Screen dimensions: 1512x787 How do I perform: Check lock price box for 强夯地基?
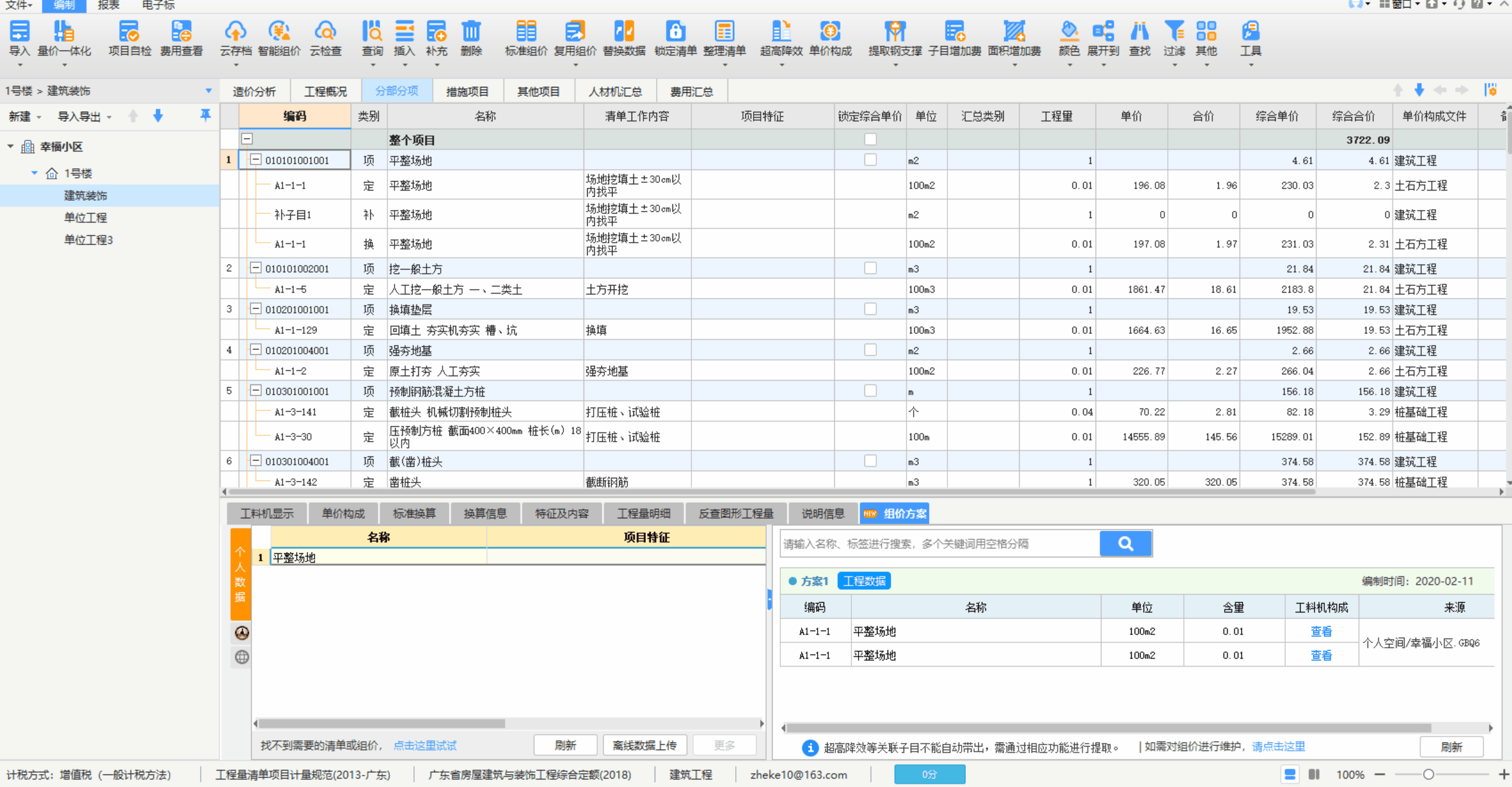tap(870, 350)
